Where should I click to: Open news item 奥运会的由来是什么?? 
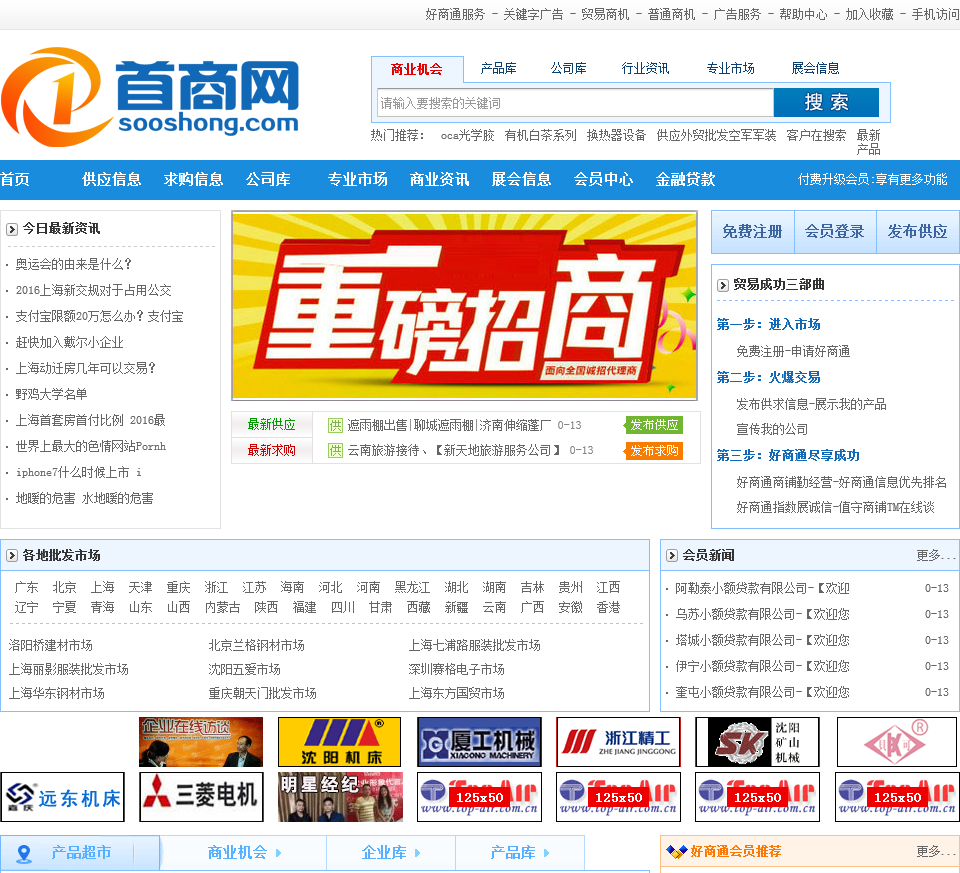[x=73, y=264]
